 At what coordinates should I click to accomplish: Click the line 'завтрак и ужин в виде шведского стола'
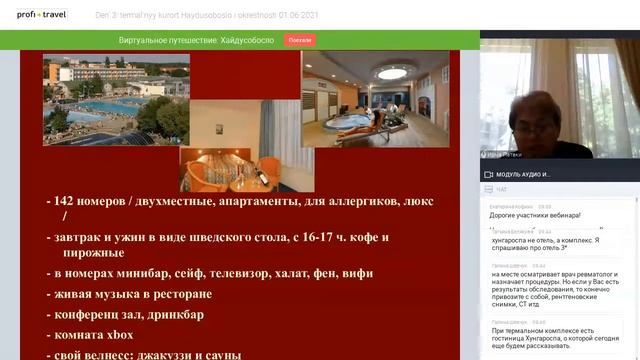click(x=218, y=244)
